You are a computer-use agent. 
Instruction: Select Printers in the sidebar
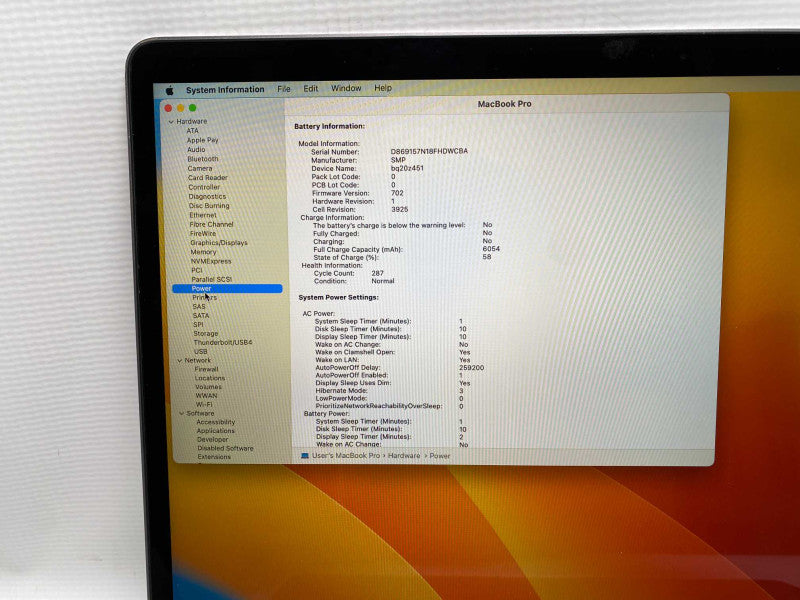click(205, 297)
